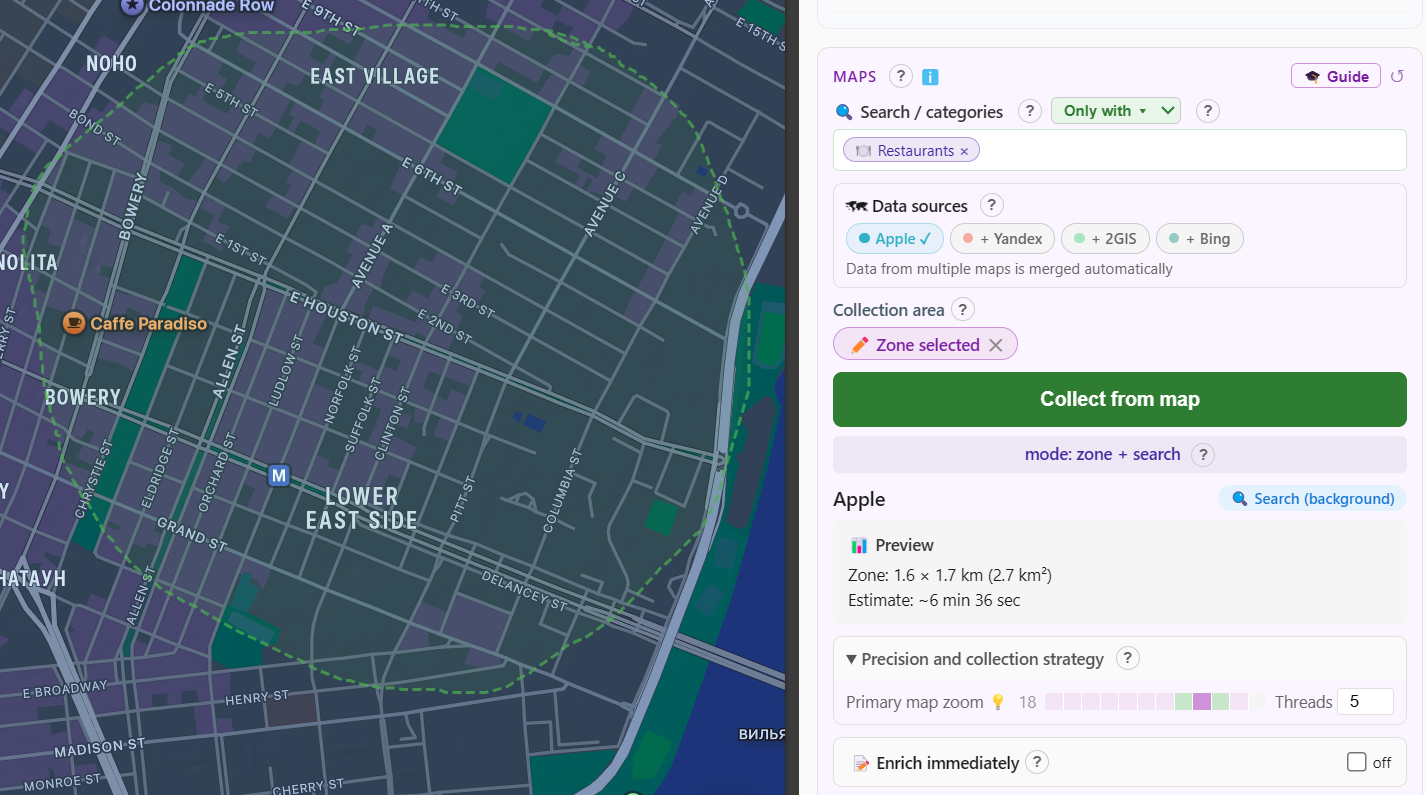The width and height of the screenshot is (1425, 795).
Task: Open the Guide
Action: pos(1336,76)
